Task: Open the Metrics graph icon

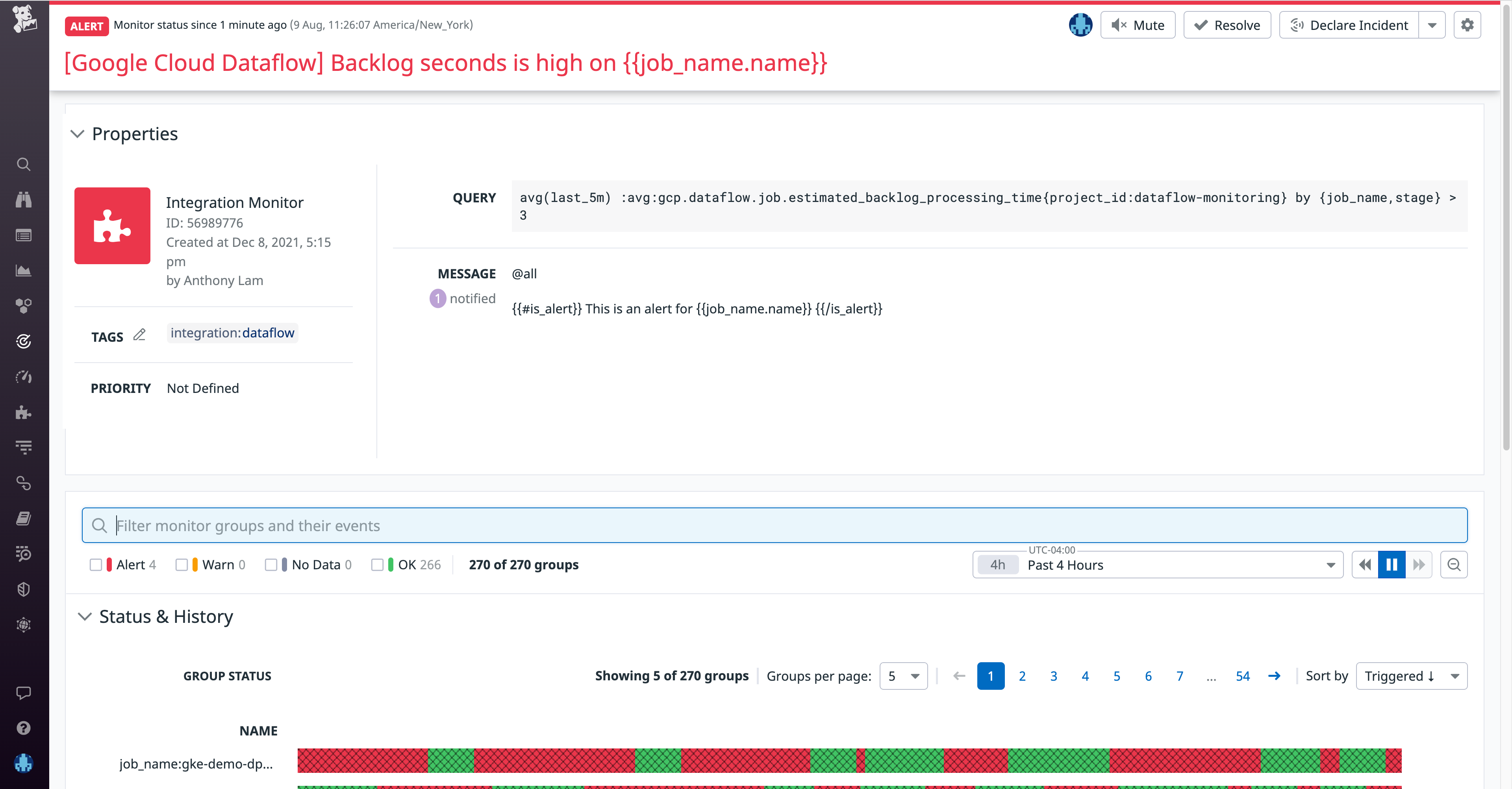Action: point(24,270)
